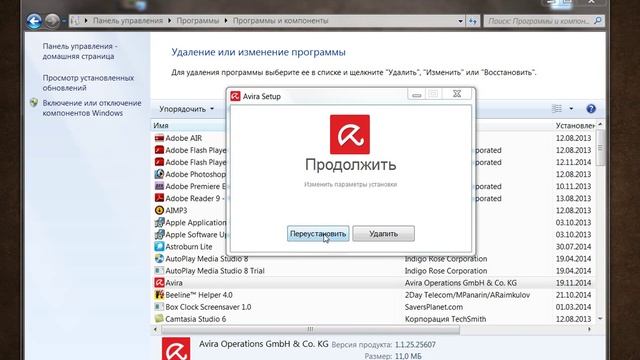Click the first Adobe Flash Player icon
This screenshot has height=360, width=640.
159,150
